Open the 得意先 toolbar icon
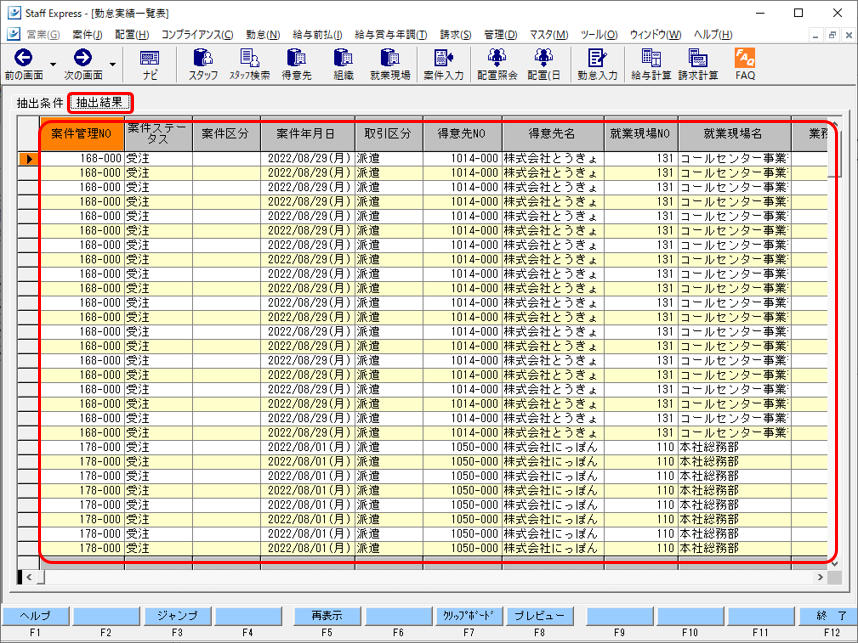858x643 pixels. point(297,65)
